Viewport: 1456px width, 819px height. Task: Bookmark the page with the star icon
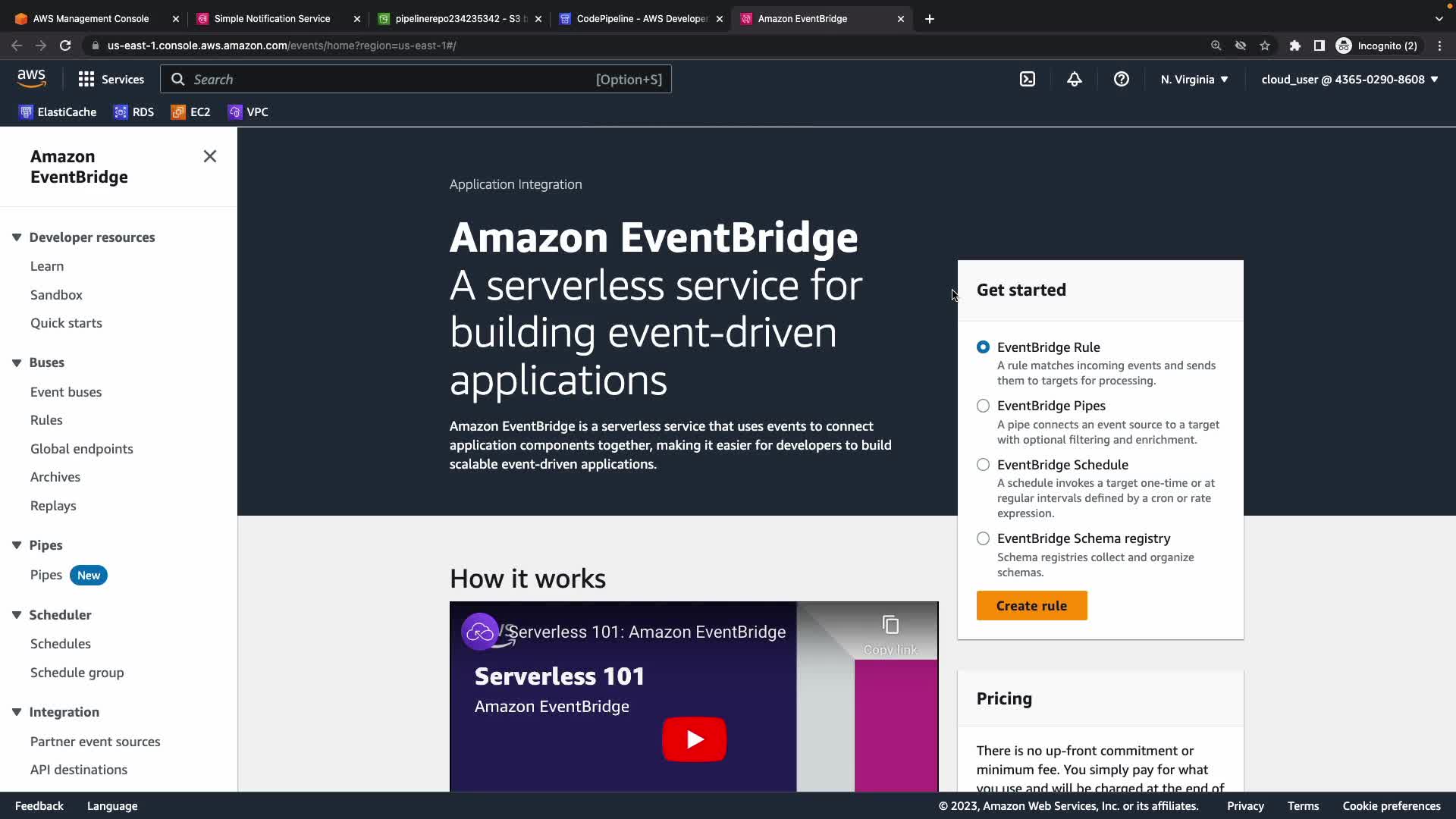tap(1264, 45)
